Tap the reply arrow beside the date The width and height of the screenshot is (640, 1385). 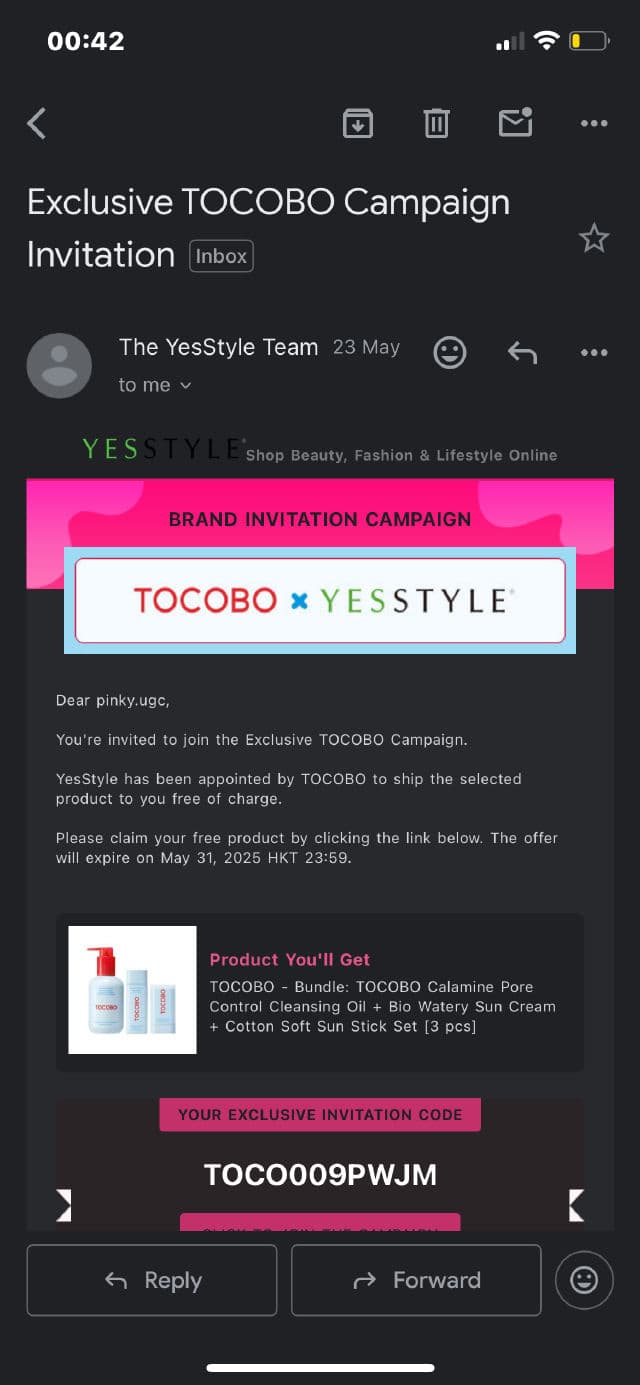(522, 352)
